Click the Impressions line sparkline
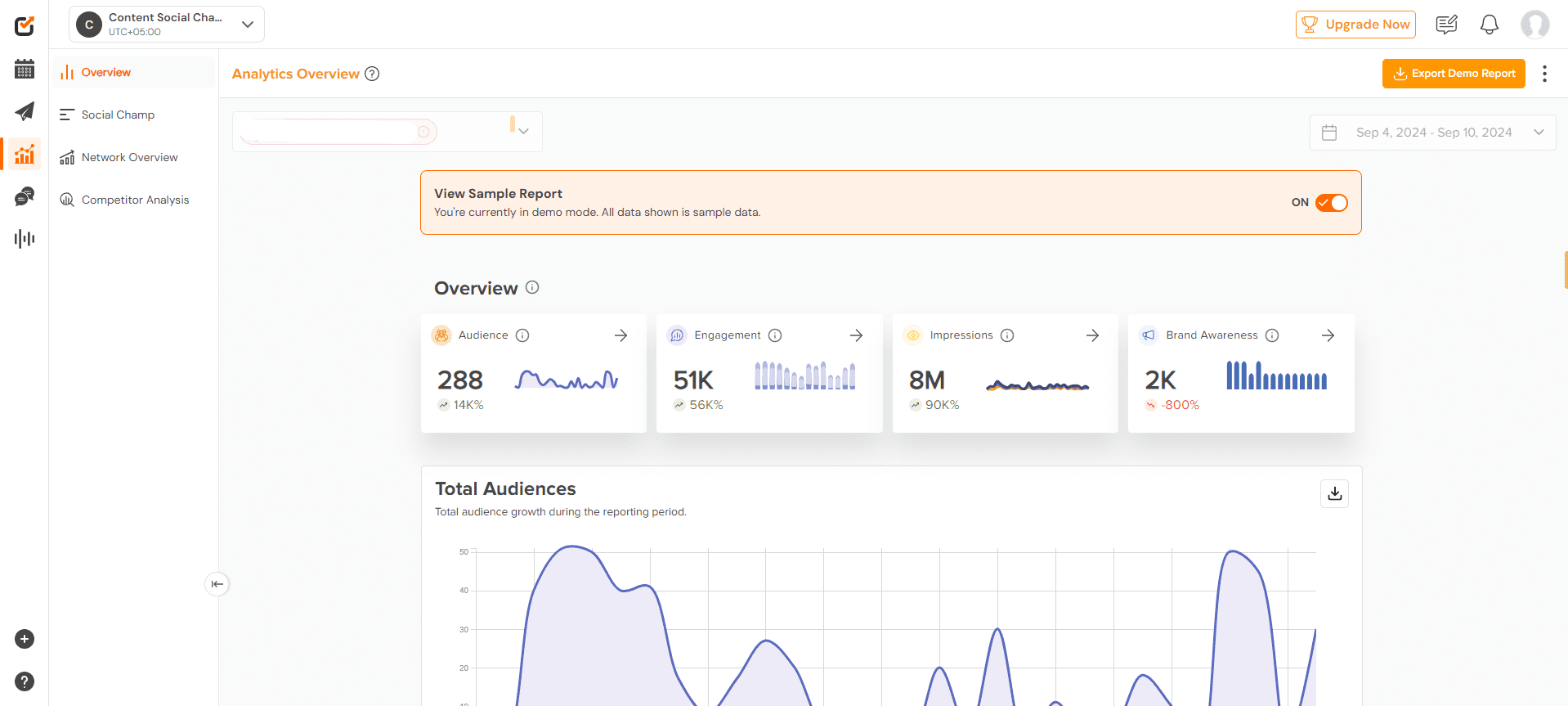 point(1037,385)
